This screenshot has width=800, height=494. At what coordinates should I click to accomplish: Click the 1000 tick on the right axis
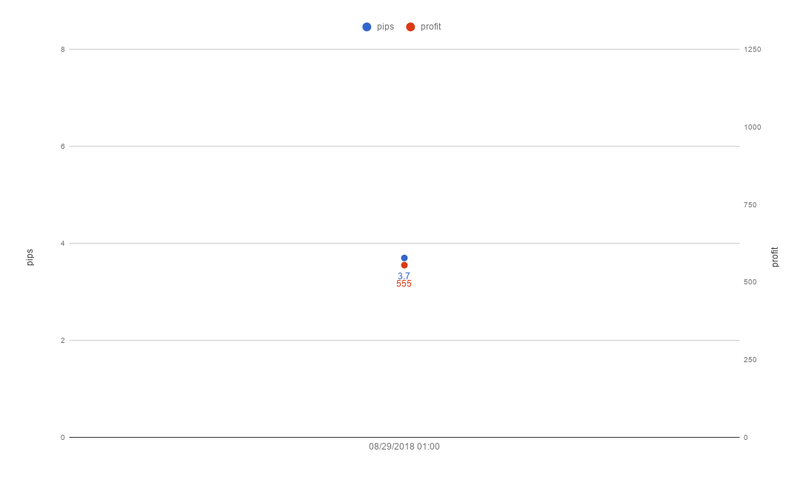[x=752, y=127]
